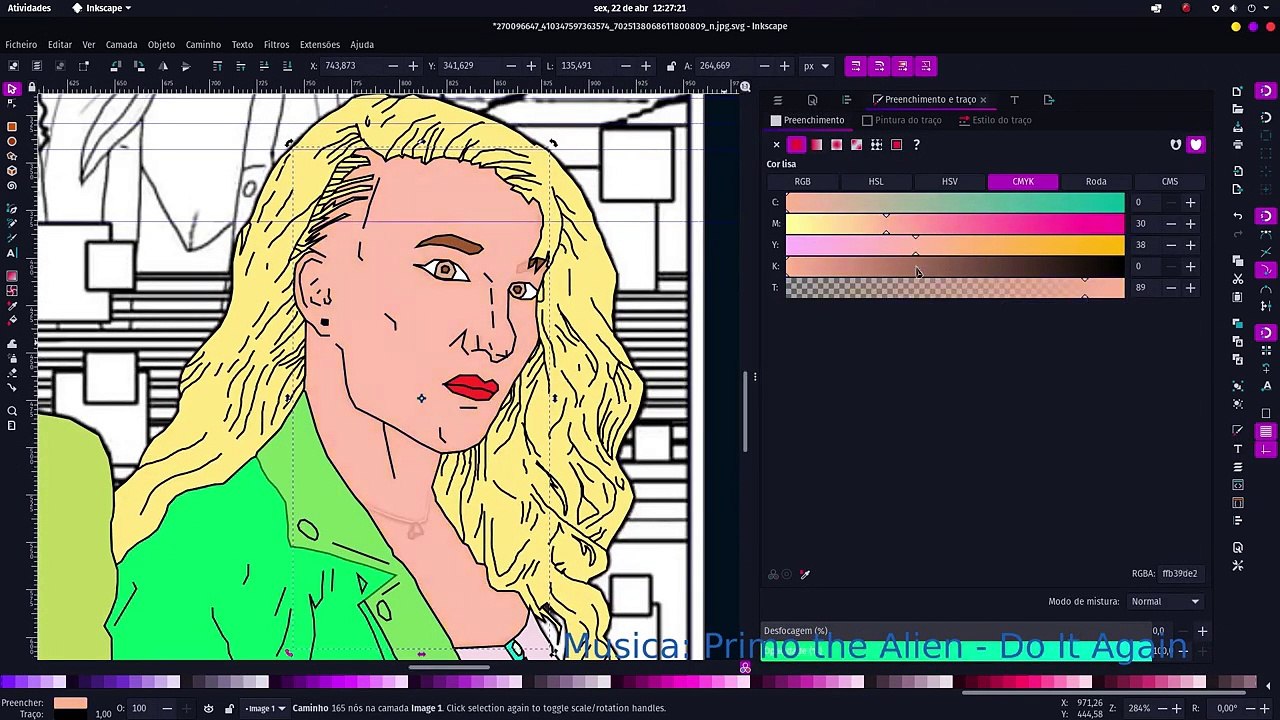
Task: Select the Ellipse tool
Action: (x=12, y=142)
